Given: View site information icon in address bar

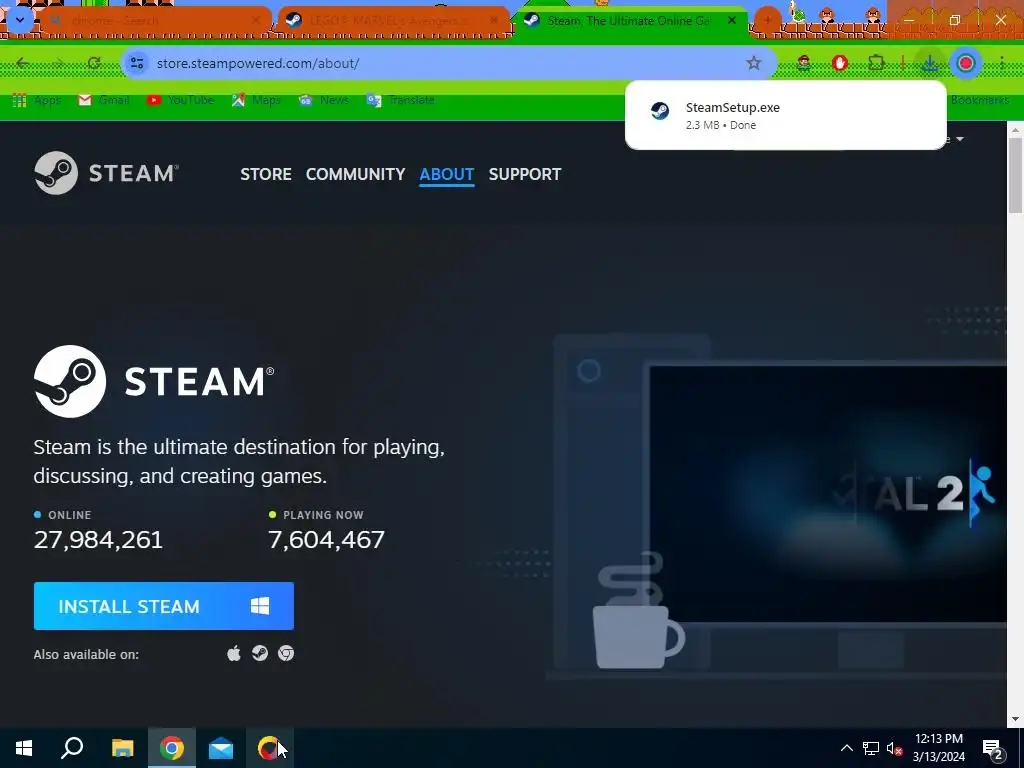Looking at the screenshot, I should pos(137,63).
